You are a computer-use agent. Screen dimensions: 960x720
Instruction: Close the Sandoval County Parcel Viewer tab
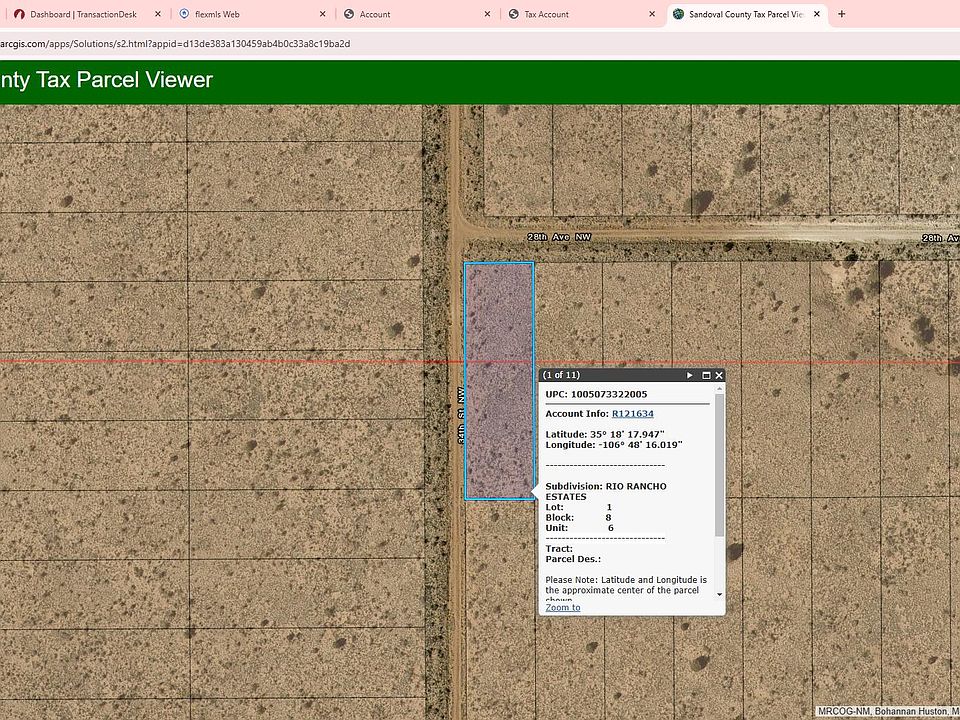pyautogui.click(x=817, y=14)
